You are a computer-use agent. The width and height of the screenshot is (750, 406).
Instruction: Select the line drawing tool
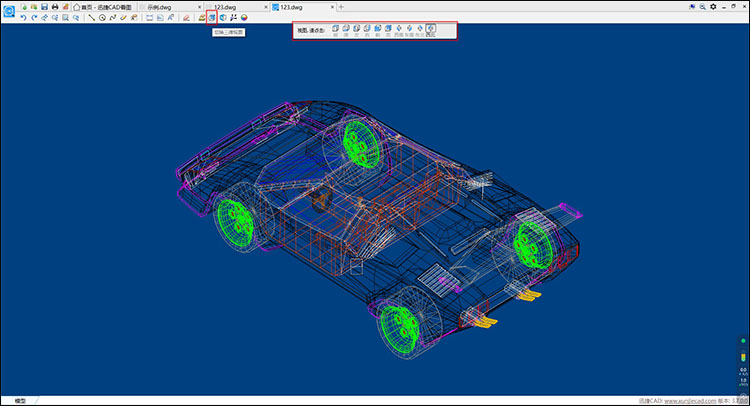(x=91, y=18)
